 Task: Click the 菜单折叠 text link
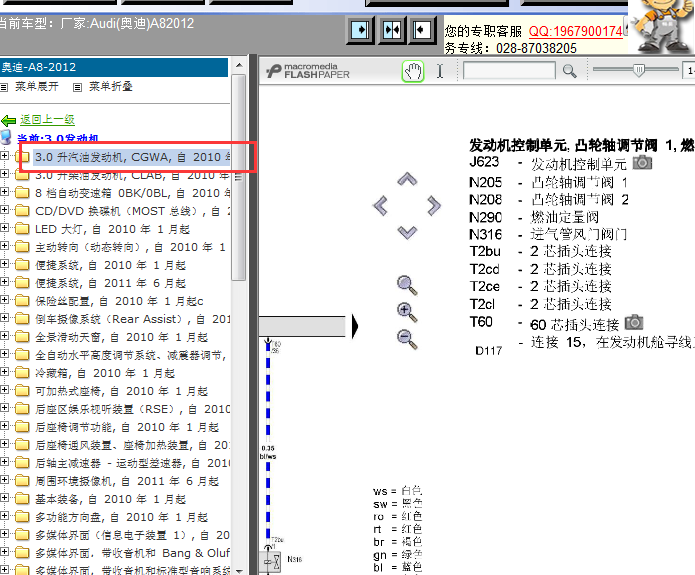pyautogui.click(x=111, y=86)
